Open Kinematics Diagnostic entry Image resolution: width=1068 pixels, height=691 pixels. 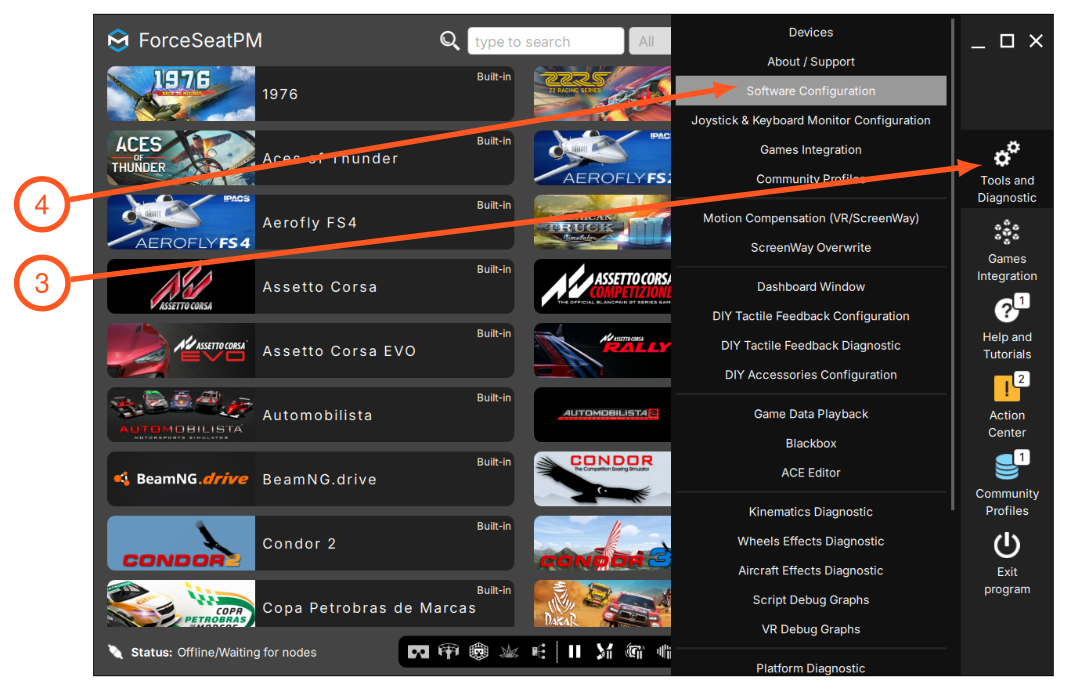coord(811,512)
